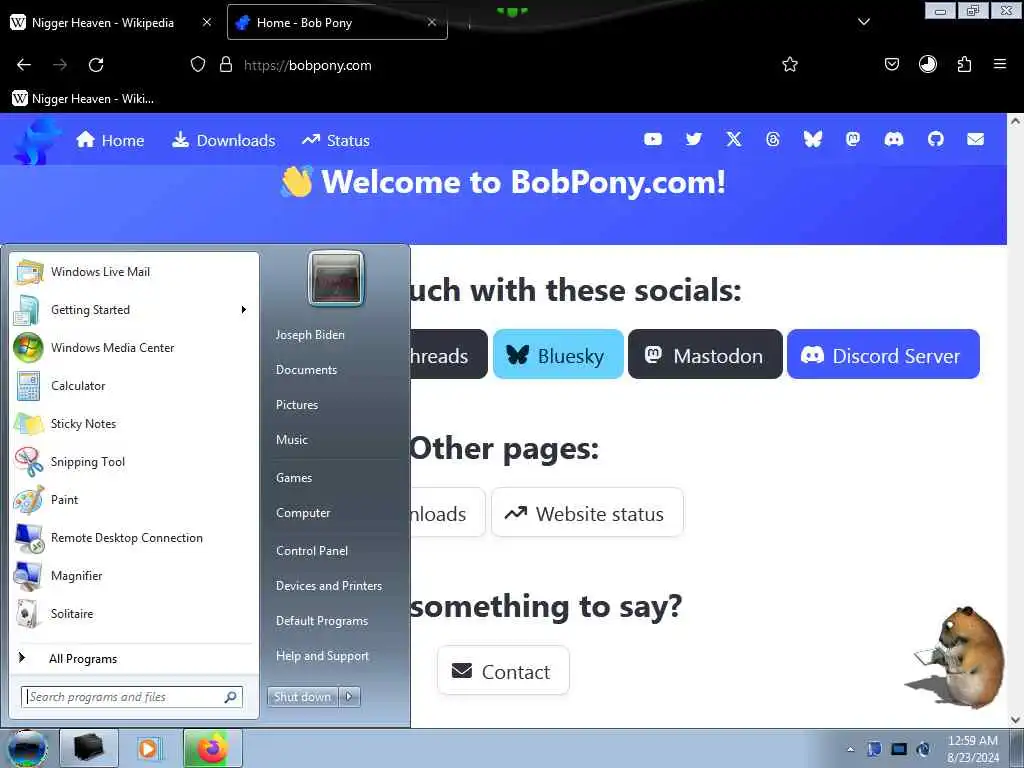This screenshot has width=1024, height=768.
Task: Open the taskbar clock showing 12:59 AM
Action: [x=972, y=748]
